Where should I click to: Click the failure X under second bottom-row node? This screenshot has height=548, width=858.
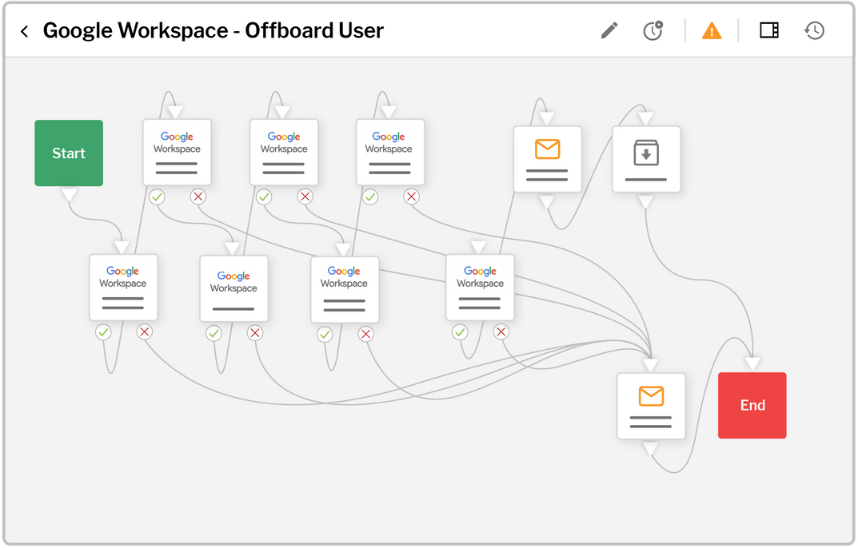(255, 333)
